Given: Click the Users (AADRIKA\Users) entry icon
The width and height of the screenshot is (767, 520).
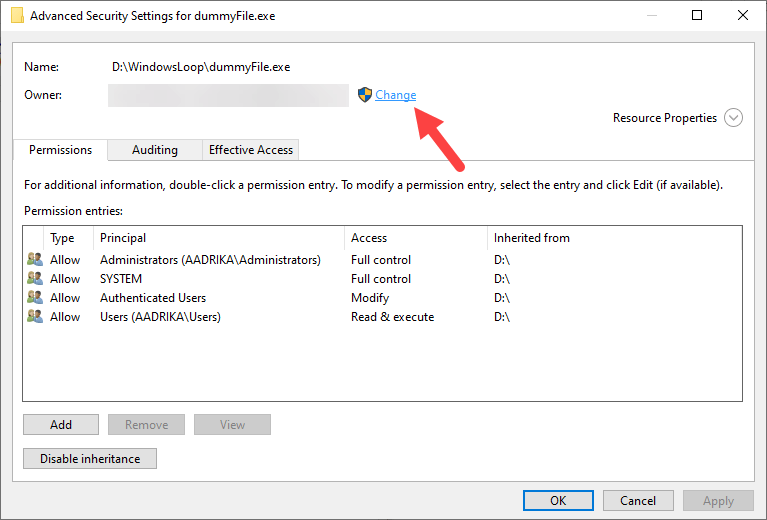Looking at the screenshot, I should (35, 317).
